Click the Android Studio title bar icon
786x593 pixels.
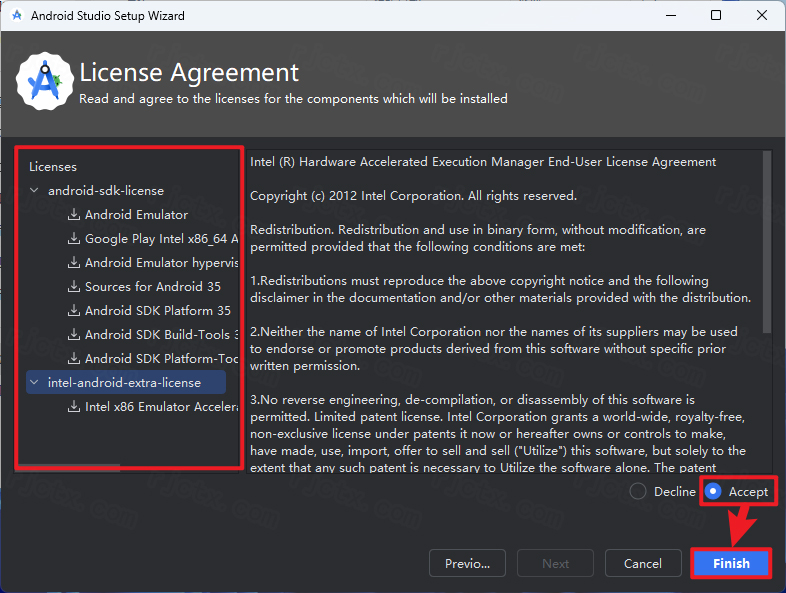pyautogui.click(x=17, y=16)
